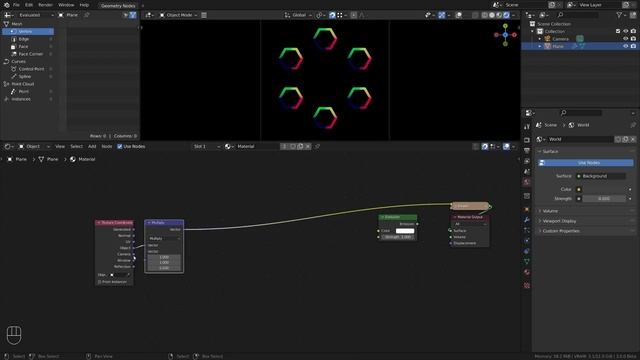640x360 pixels.
Task: Open the File menu
Action: tap(16, 5)
